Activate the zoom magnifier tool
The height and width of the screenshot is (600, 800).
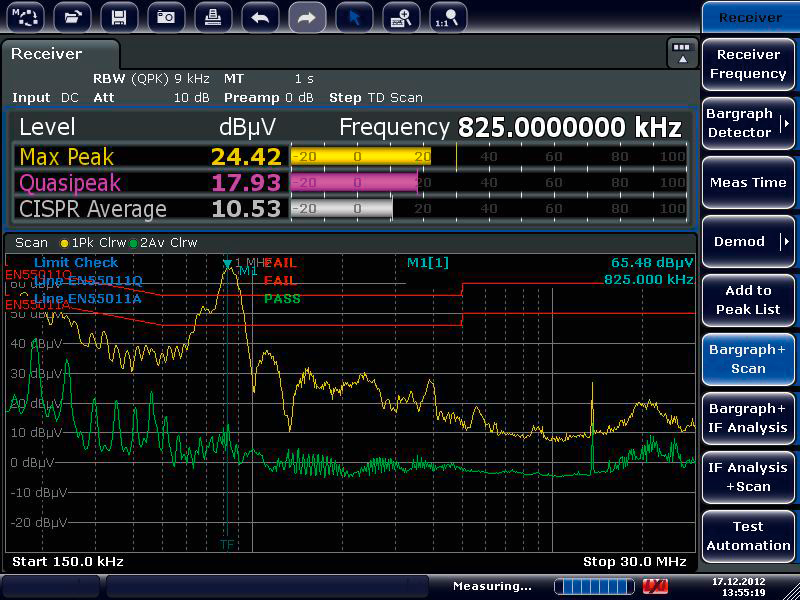(x=402, y=17)
